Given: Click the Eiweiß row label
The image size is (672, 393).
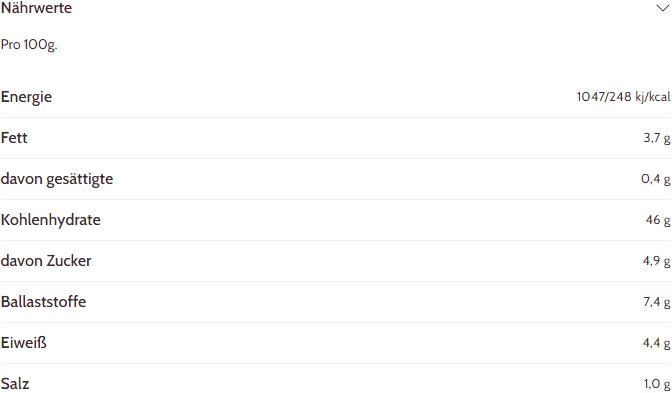Looking at the screenshot, I should (x=24, y=343).
